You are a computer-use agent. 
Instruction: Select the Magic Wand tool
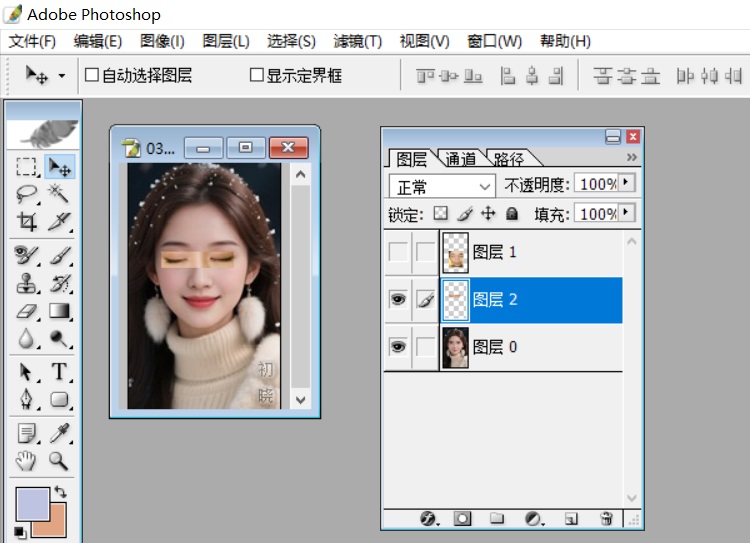[x=59, y=194]
